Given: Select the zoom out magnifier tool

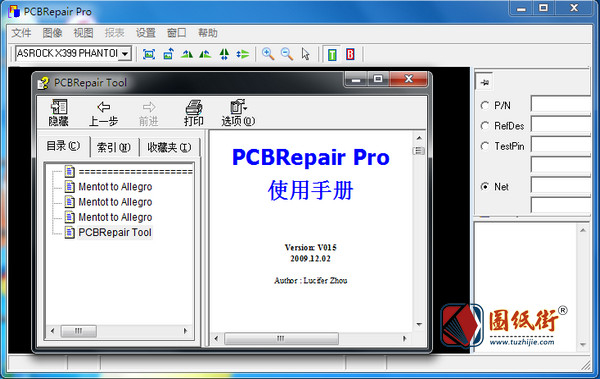Looking at the screenshot, I should point(287,54).
